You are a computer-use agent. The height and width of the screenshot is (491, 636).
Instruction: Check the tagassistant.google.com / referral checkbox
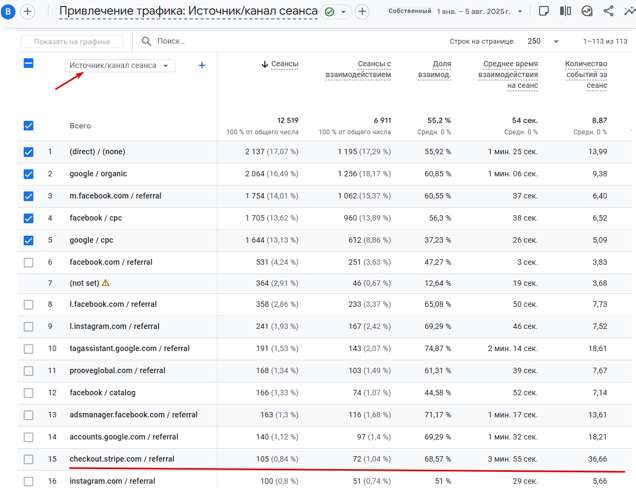tap(28, 349)
